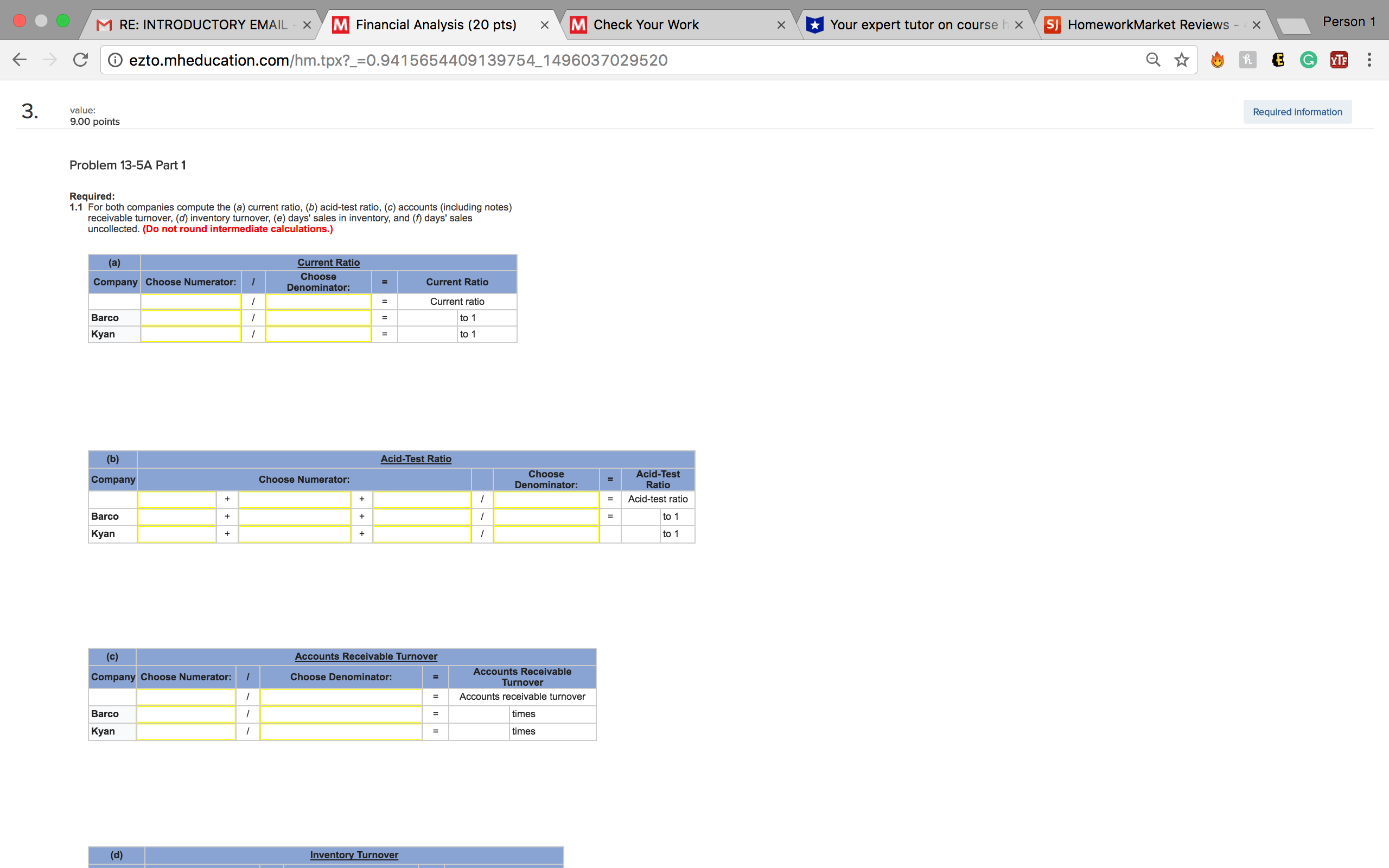Click the Hola VPN extension icon

coord(1218,60)
